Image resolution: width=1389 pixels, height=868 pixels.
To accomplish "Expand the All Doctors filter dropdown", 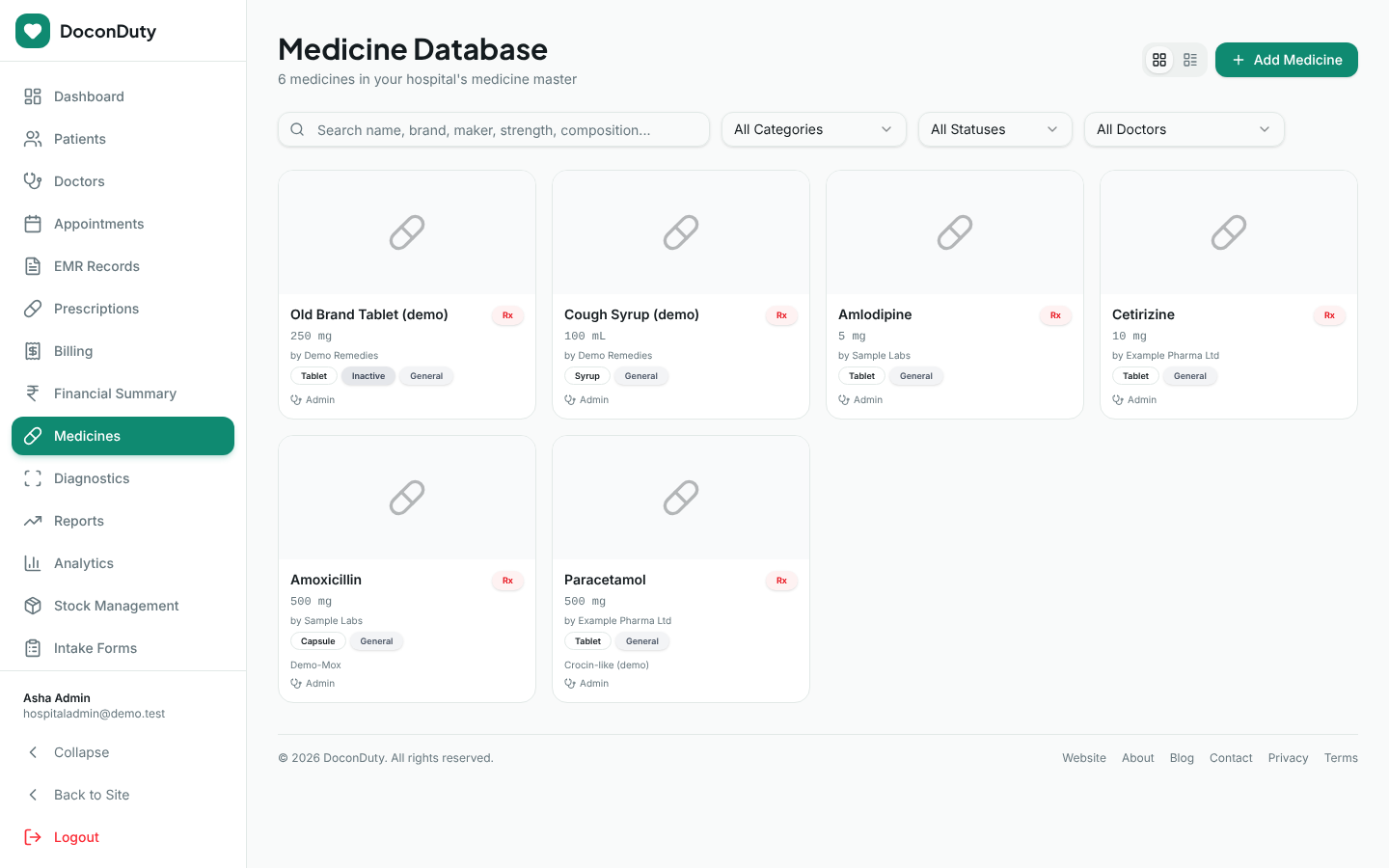I will coord(1185,129).
